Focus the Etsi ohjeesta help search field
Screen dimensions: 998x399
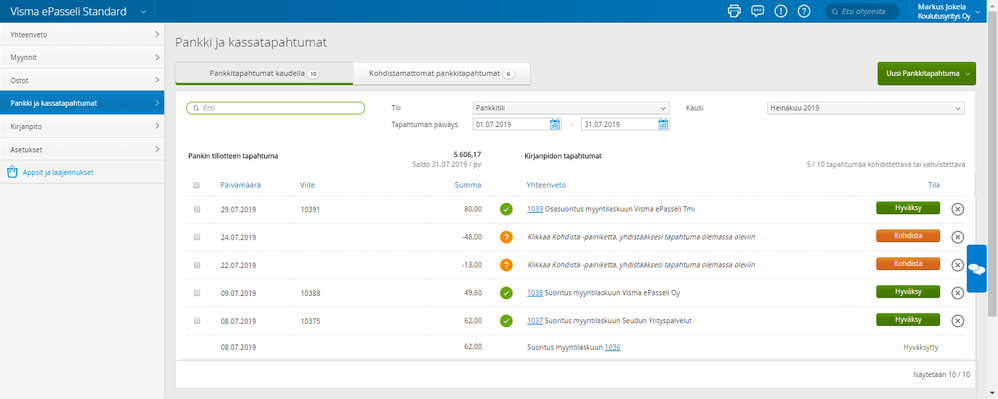(862, 11)
